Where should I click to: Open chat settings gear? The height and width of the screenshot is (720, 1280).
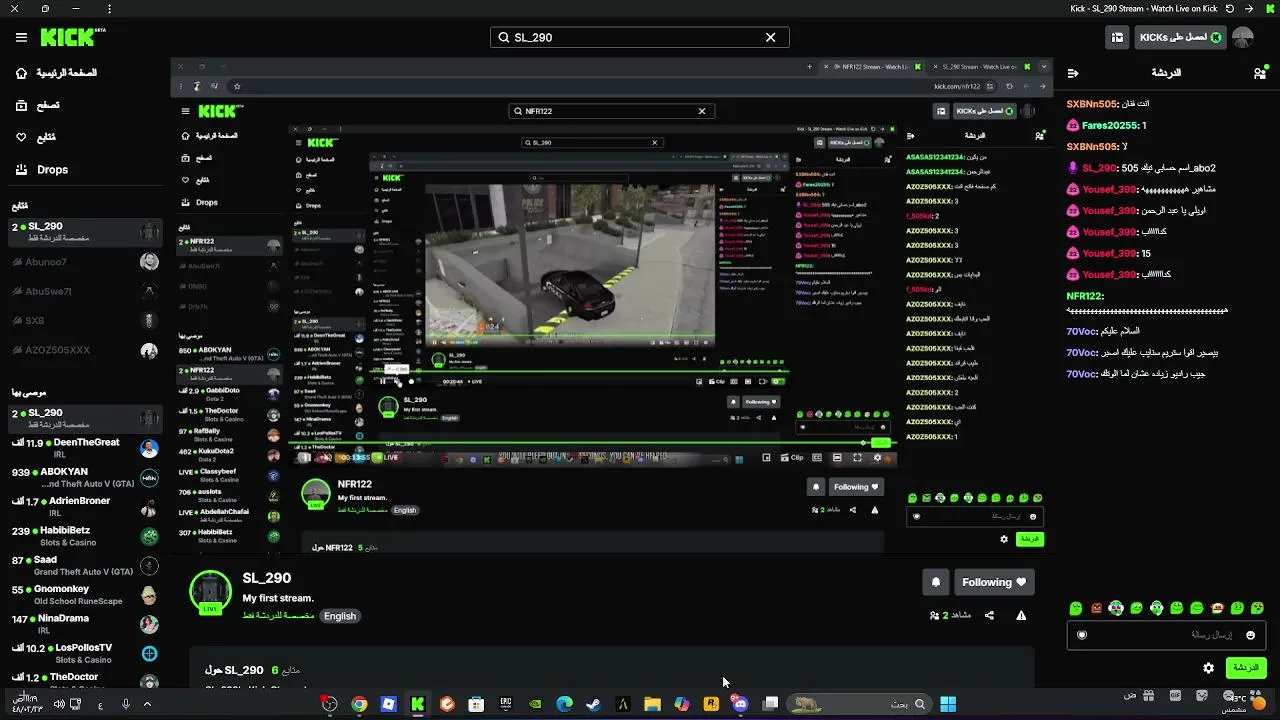point(1209,668)
